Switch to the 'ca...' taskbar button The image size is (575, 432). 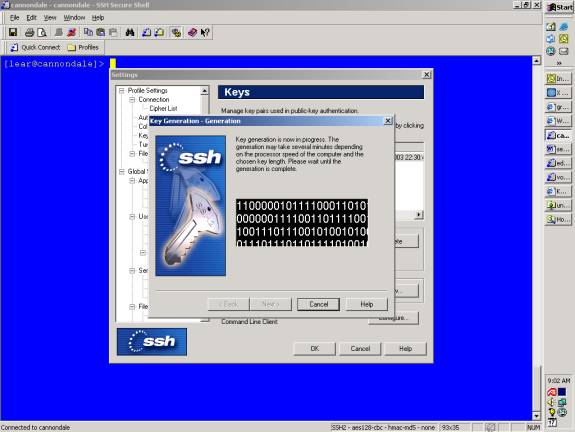pos(558,135)
